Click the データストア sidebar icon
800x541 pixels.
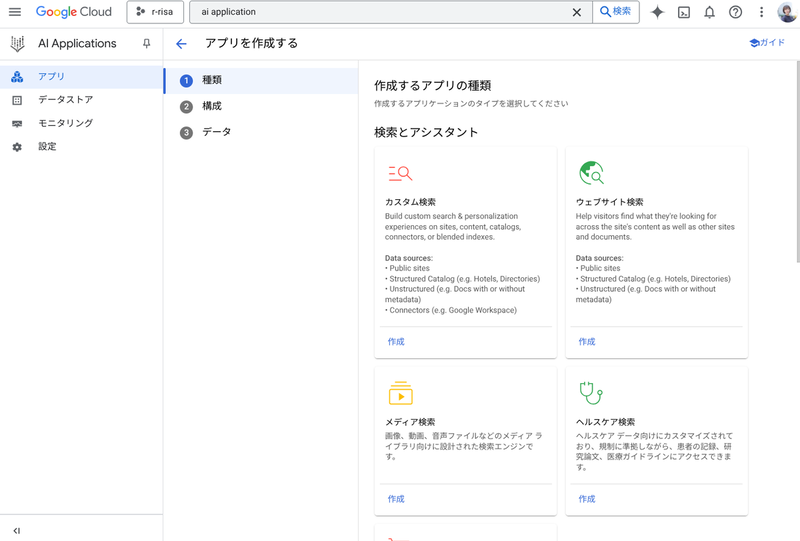coord(17,101)
